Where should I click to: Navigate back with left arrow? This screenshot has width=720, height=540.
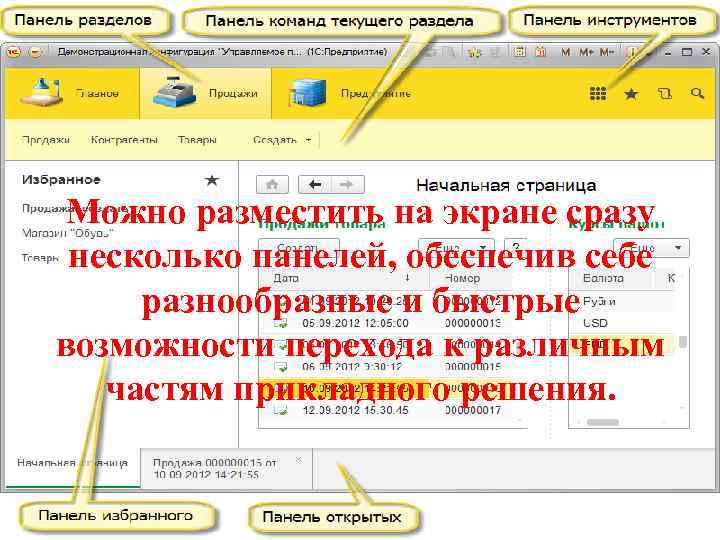click(x=315, y=185)
